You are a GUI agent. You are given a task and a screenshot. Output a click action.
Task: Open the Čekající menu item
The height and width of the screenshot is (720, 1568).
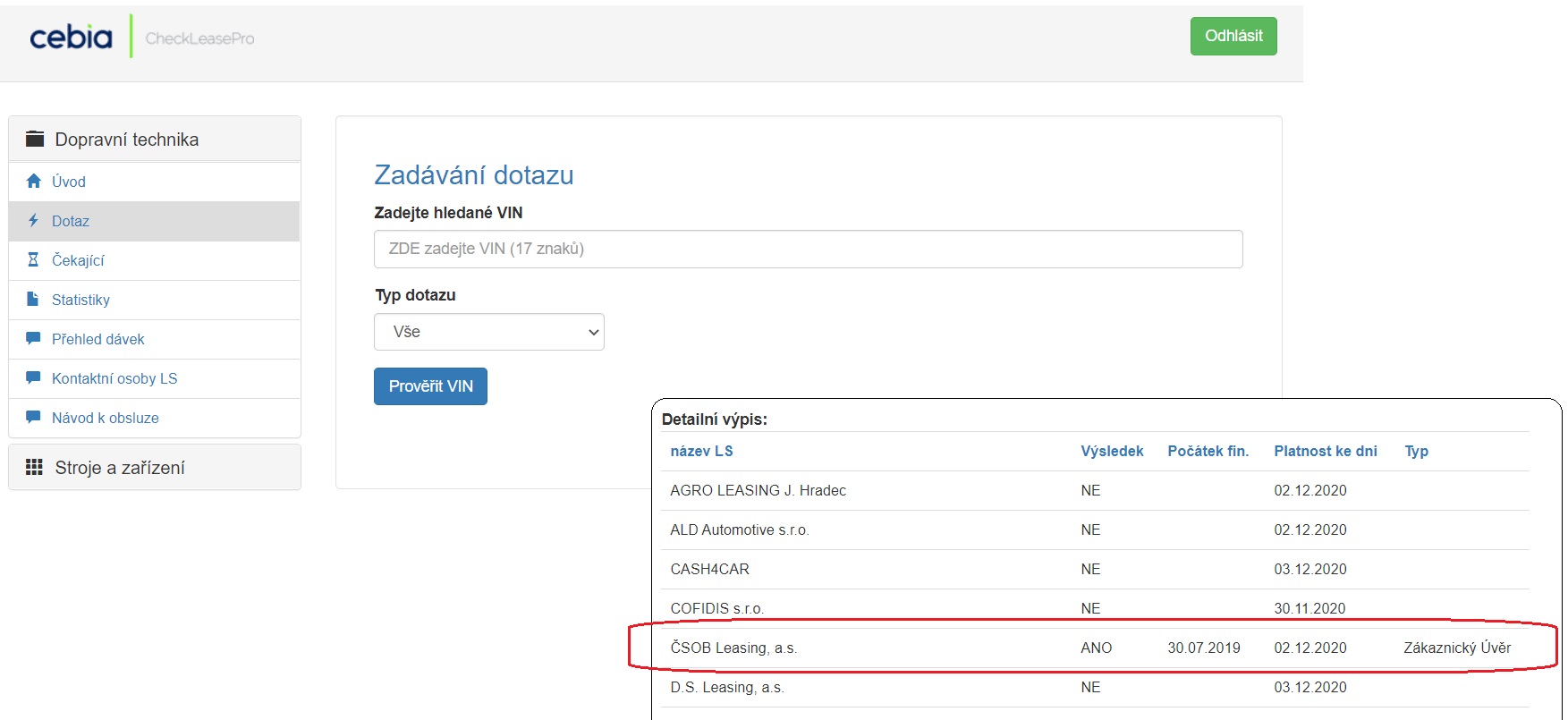click(x=155, y=260)
